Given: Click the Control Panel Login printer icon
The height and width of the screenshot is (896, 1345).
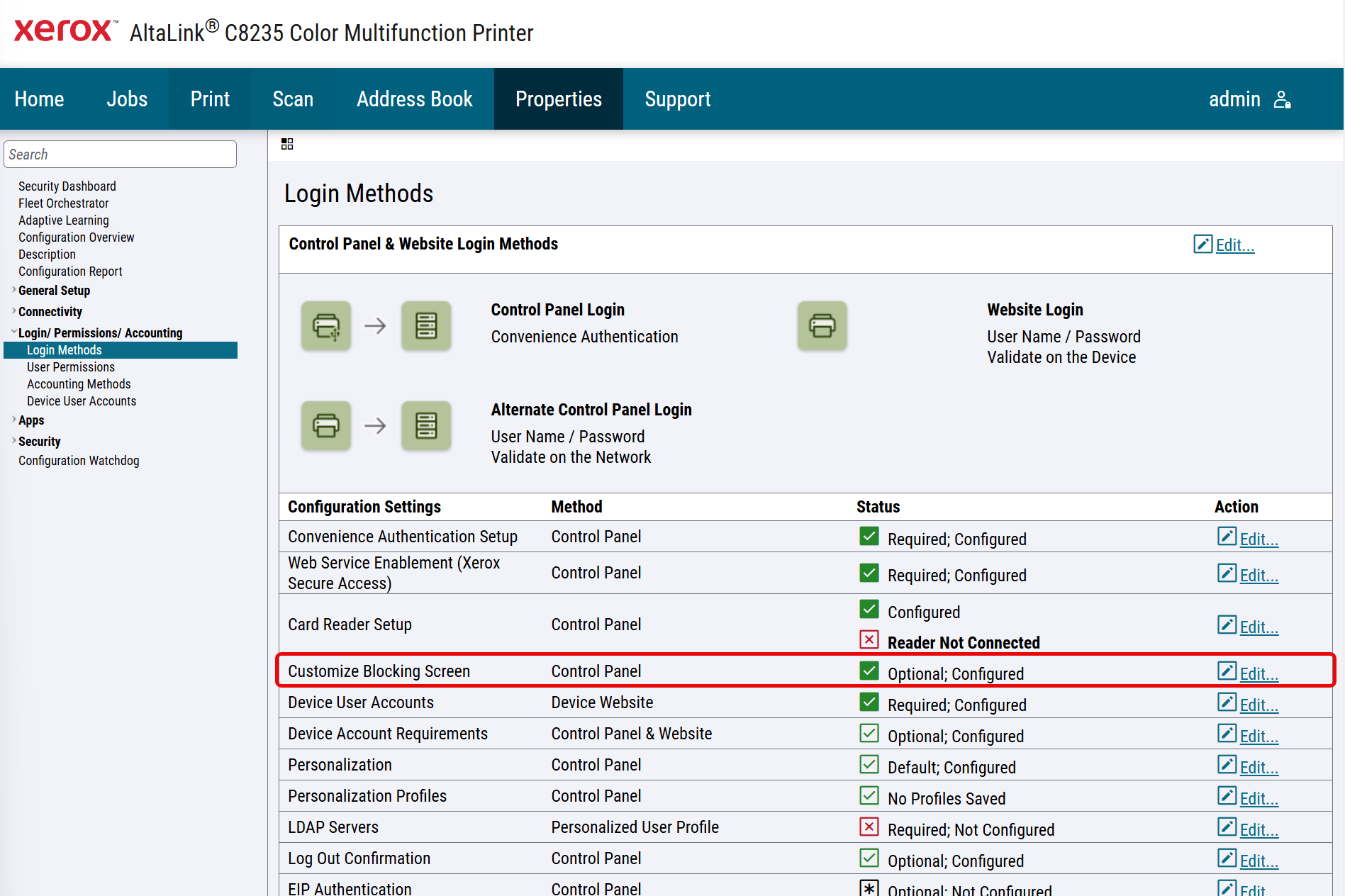Looking at the screenshot, I should 326,326.
